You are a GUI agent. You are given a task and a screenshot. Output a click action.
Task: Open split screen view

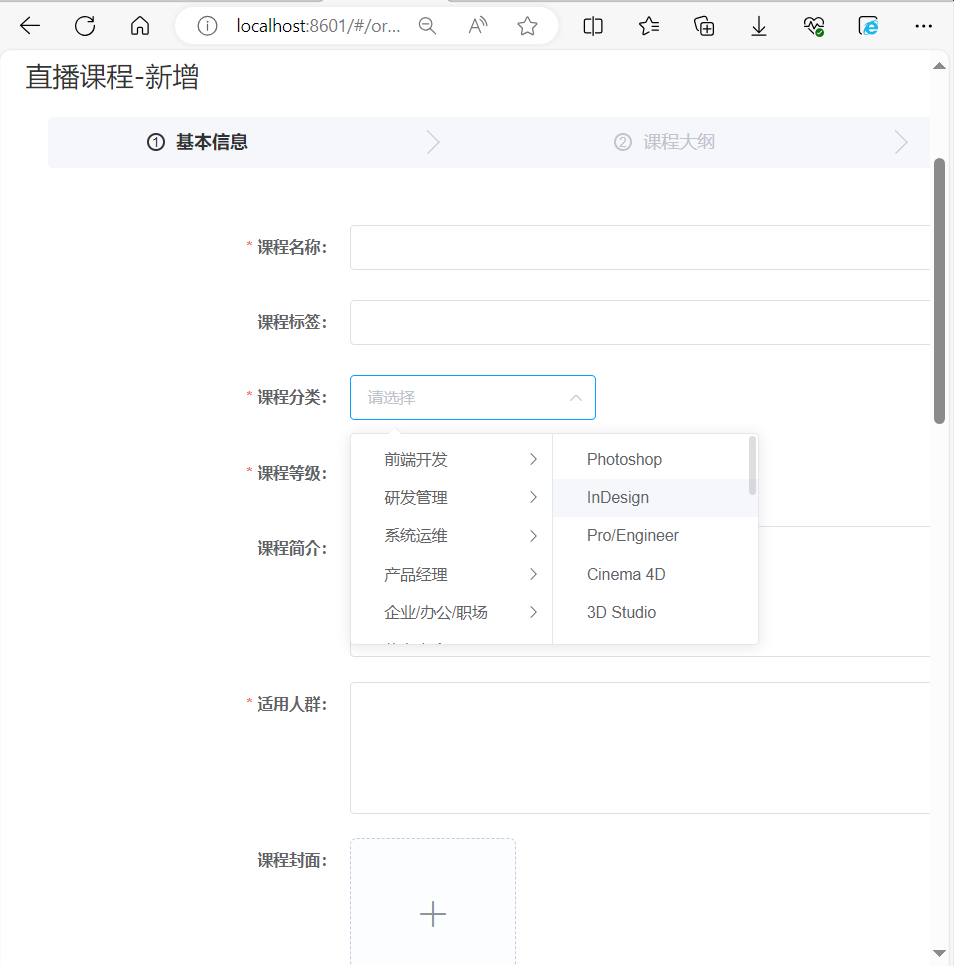click(x=592, y=26)
